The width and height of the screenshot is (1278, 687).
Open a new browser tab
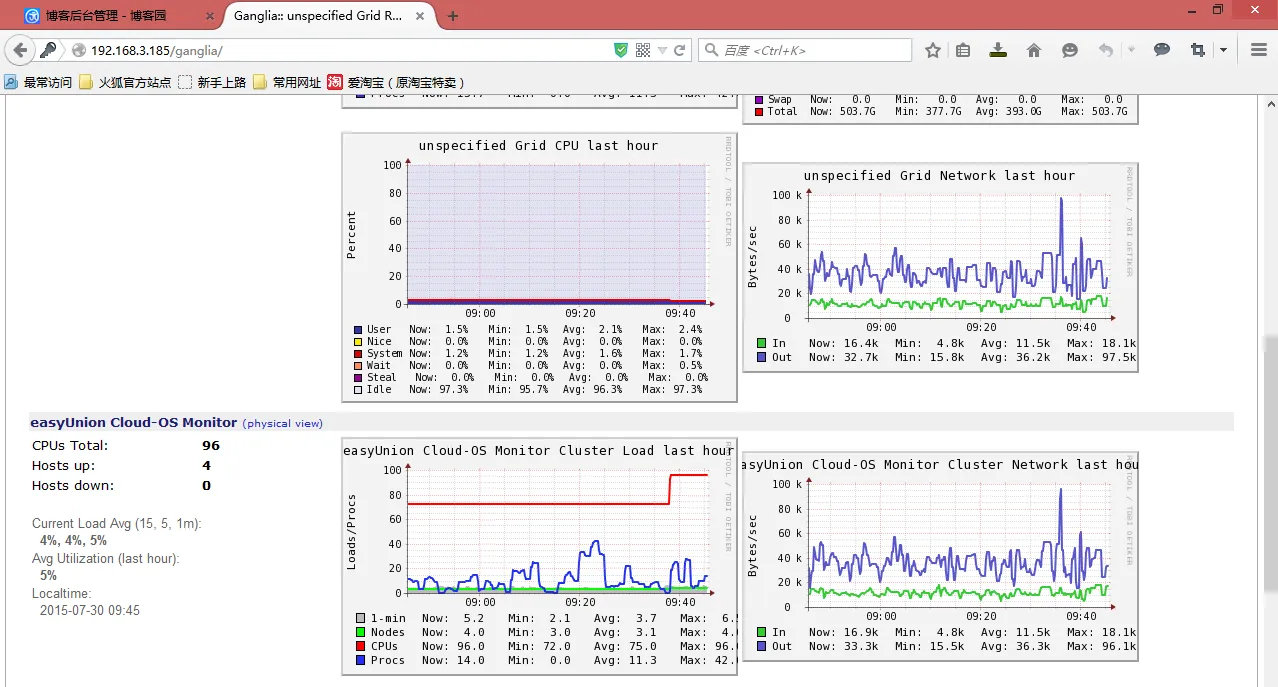tap(453, 16)
